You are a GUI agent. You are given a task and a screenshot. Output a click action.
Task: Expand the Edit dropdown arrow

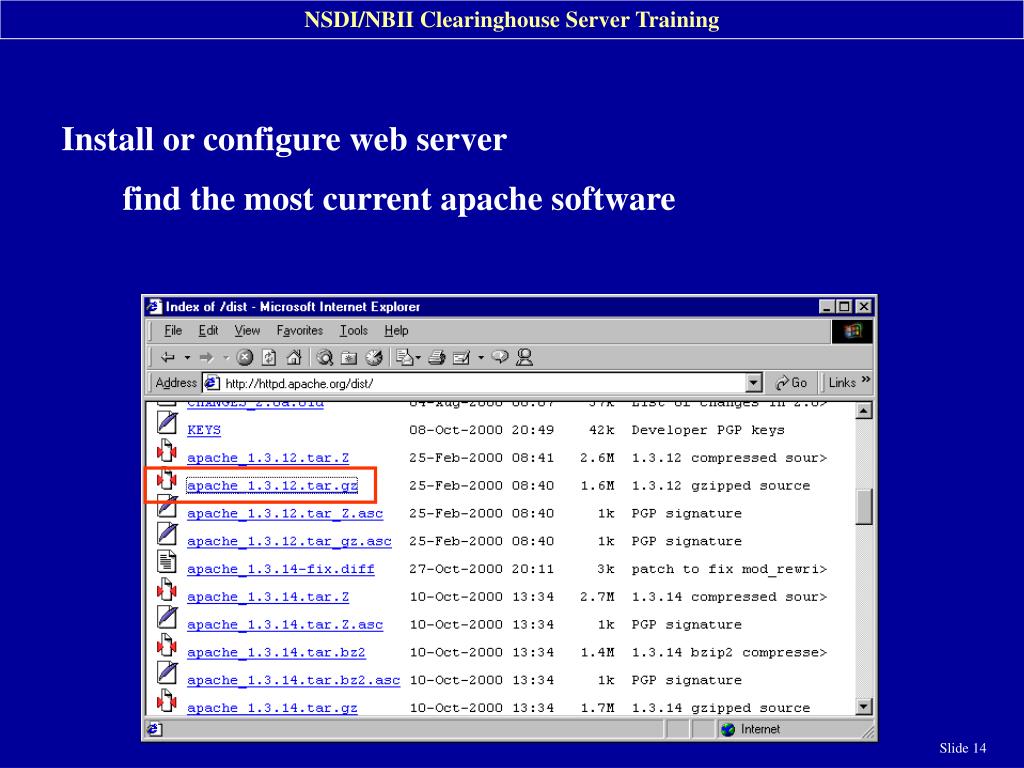(481, 358)
